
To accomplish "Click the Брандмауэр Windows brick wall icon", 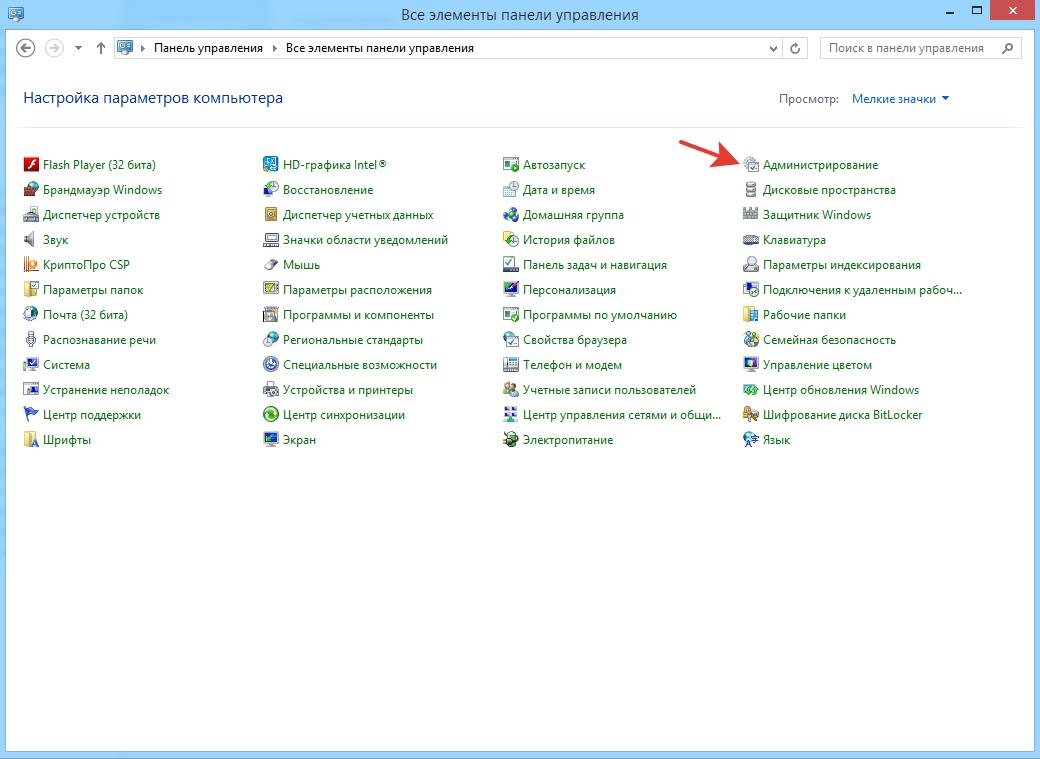I will tap(31, 190).
